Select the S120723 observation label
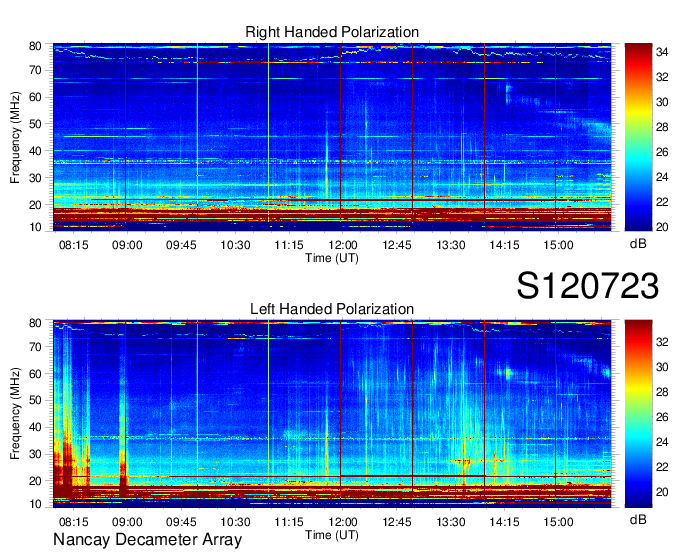This screenshot has height=552, width=680. click(588, 286)
